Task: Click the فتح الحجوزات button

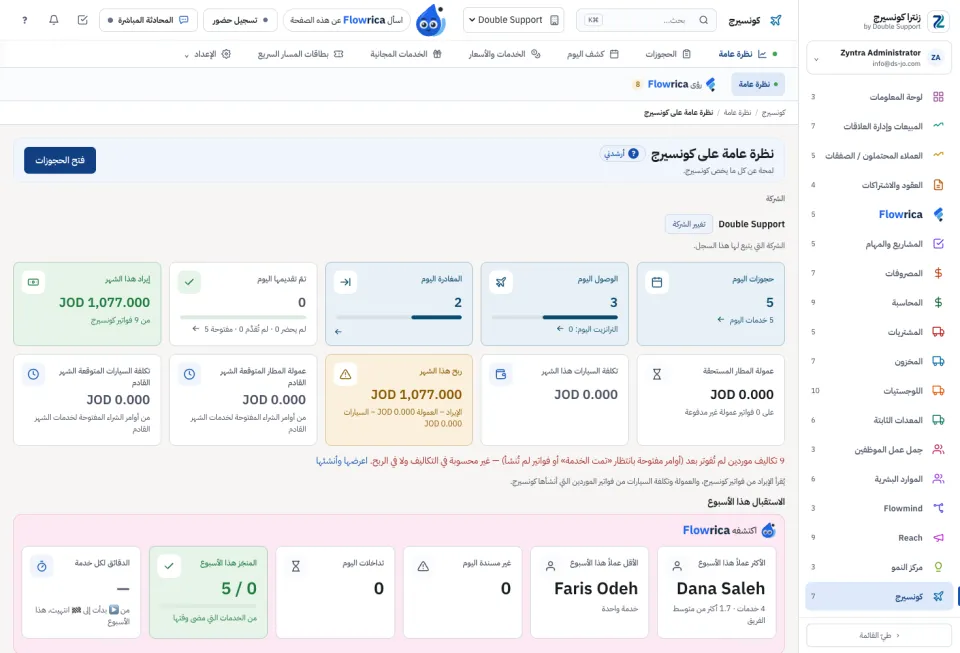Action: click(60, 160)
